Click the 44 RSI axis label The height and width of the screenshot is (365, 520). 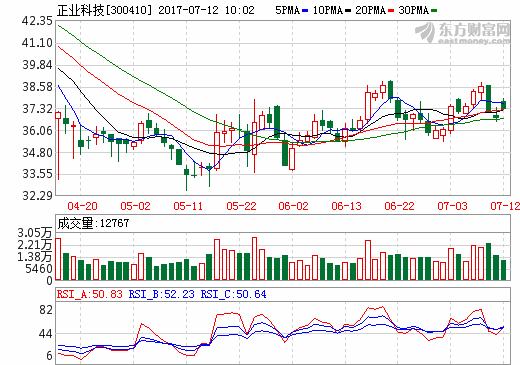tap(46, 334)
